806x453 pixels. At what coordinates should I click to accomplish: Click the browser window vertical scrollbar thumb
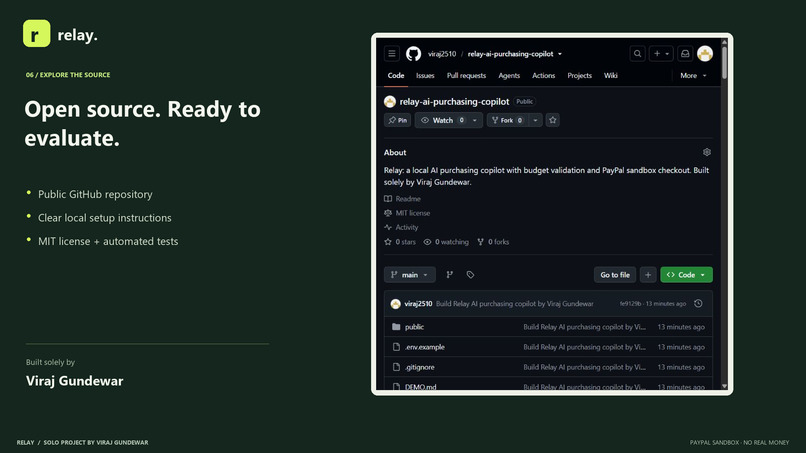[724, 62]
